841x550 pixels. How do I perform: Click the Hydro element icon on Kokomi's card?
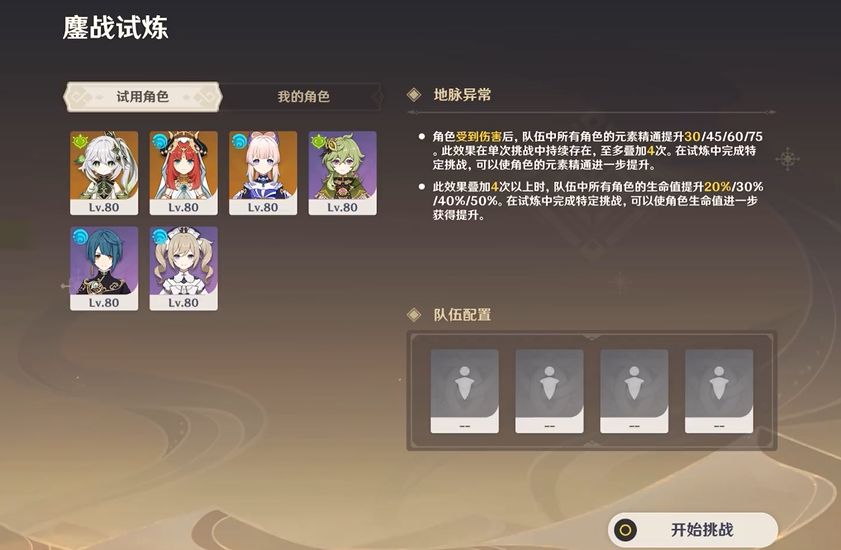(x=239, y=142)
